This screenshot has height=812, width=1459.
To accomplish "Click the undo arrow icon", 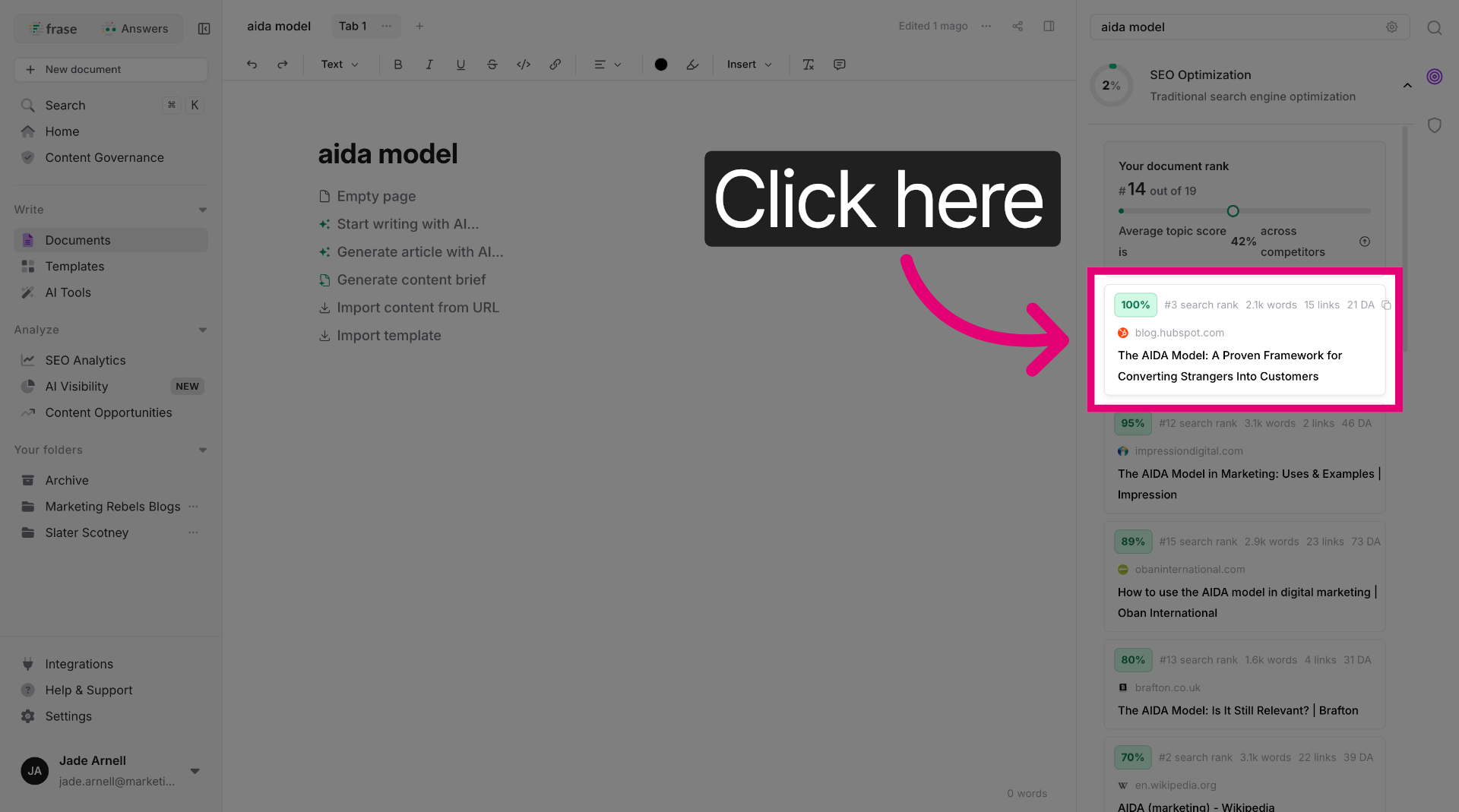I will point(252,65).
